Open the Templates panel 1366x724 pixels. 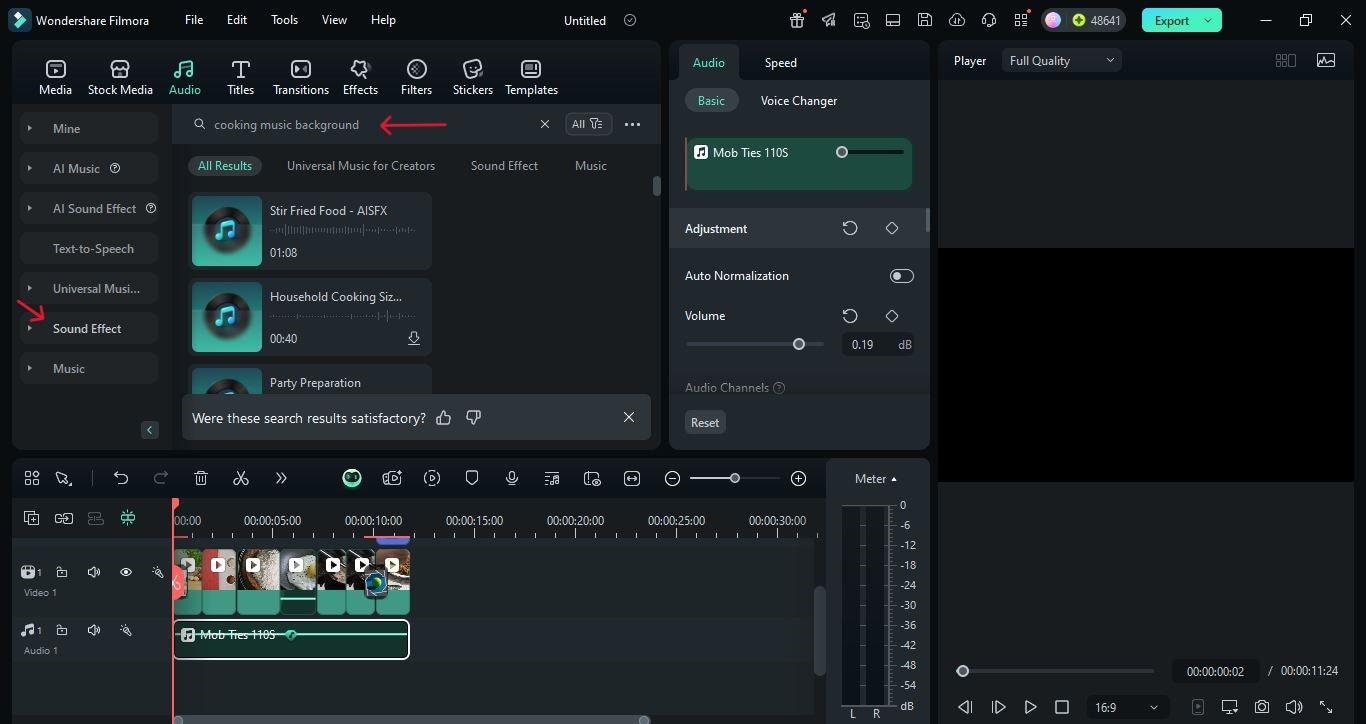point(531,77)
